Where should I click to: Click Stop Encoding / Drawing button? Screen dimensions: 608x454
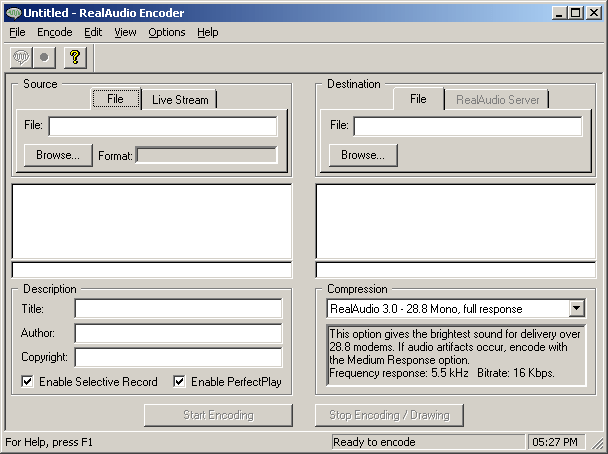click(x=389, y=415)
